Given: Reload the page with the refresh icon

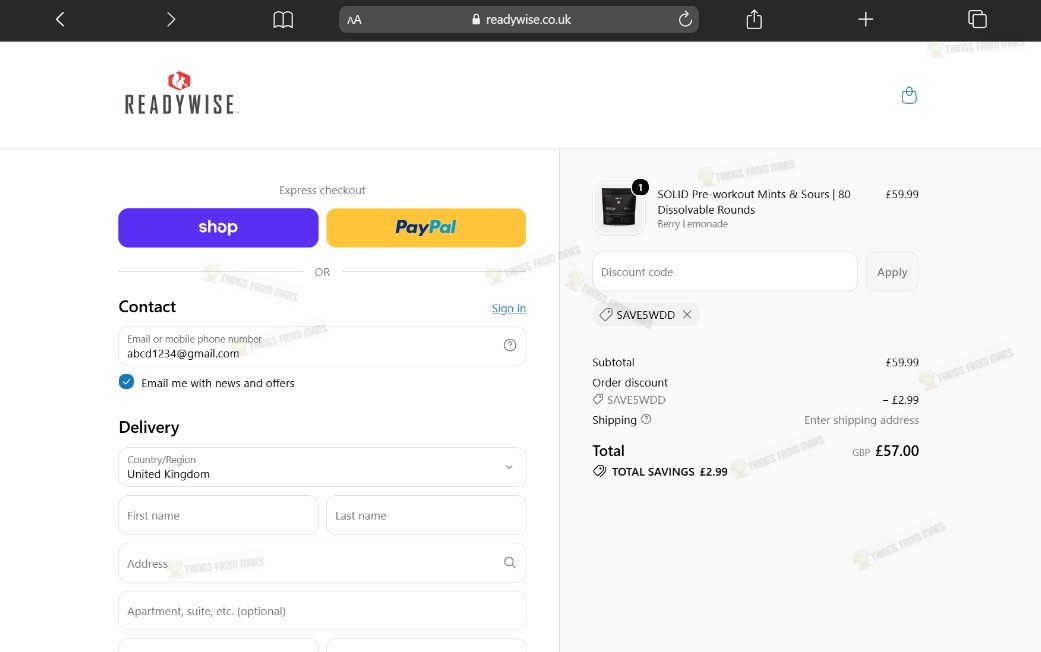Looking at the screenshot, I should (685, 19).
